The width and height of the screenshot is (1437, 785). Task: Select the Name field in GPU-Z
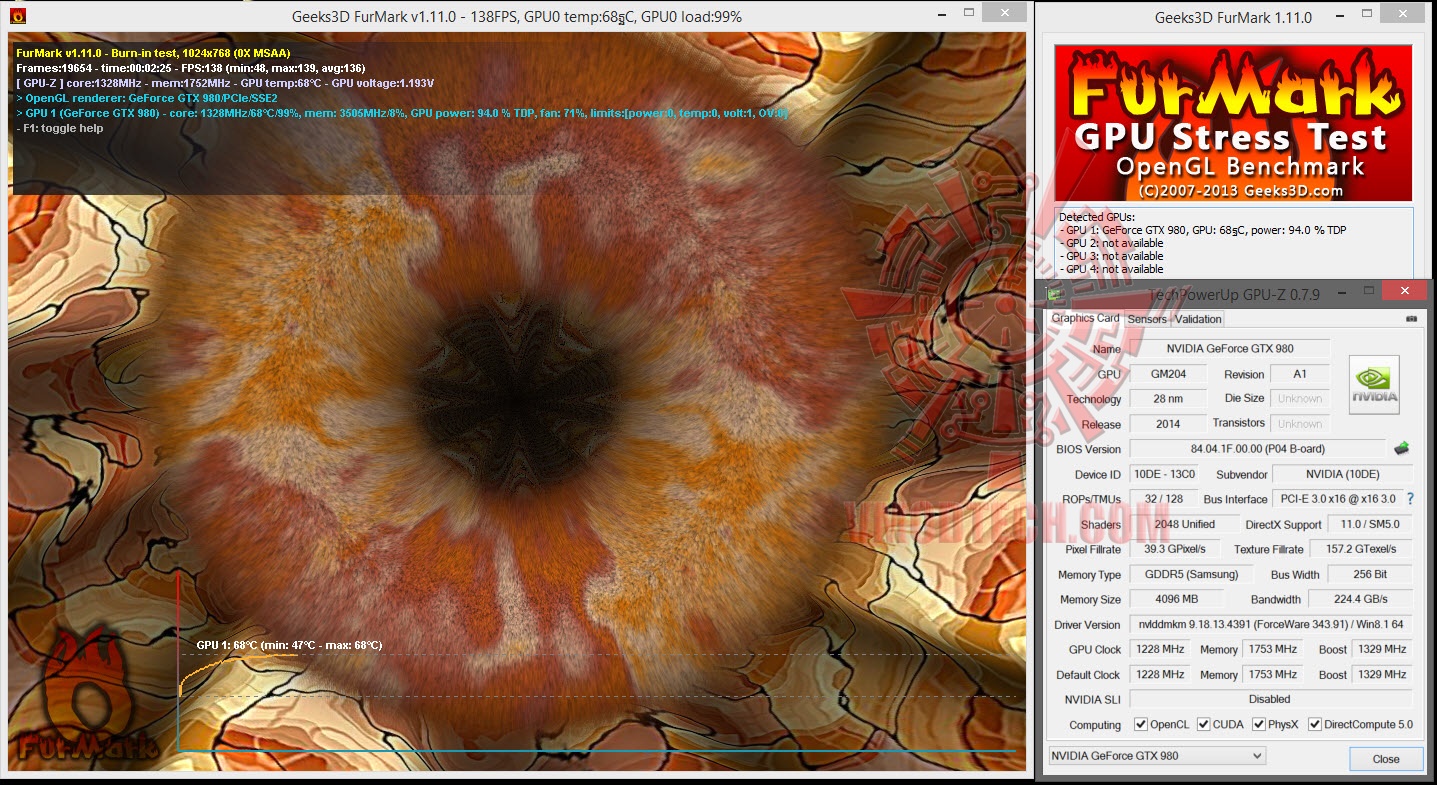(1229, 348)
